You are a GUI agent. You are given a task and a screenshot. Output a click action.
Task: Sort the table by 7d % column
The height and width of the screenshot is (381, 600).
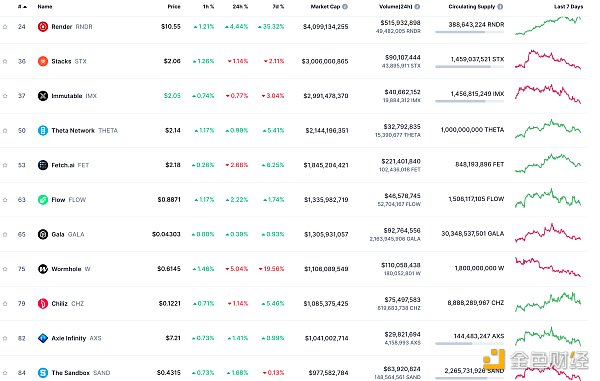pos(278,7)
